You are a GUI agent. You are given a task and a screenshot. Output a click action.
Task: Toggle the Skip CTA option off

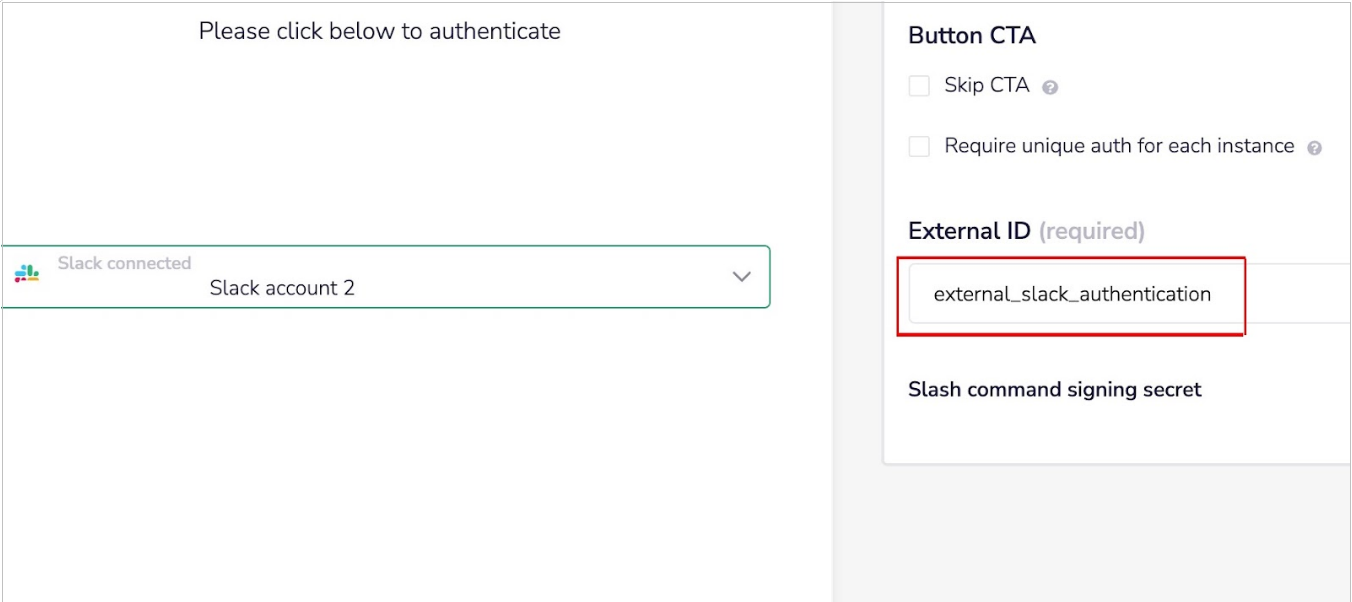919,86
